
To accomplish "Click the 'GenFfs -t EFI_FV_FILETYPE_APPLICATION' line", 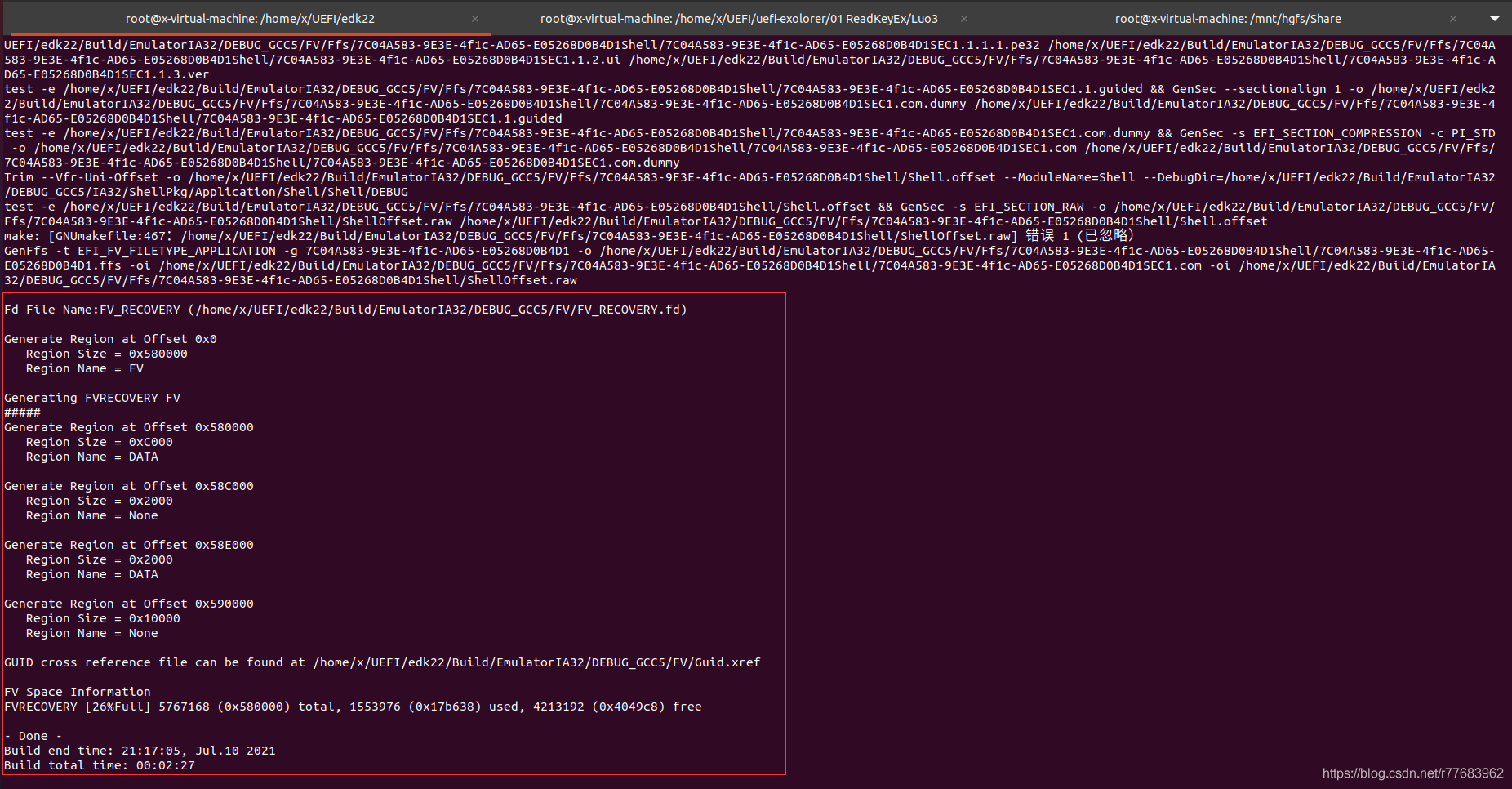I will coord(749,265).
